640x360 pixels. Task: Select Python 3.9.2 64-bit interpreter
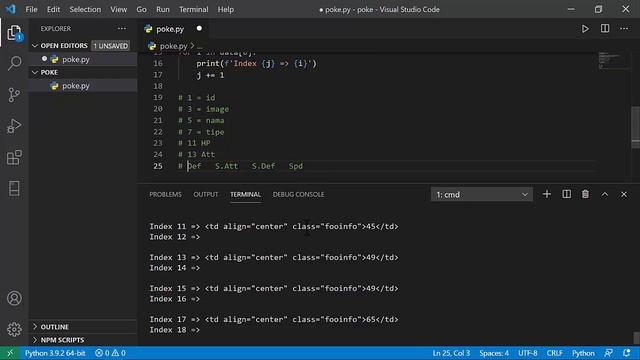(55, 353)
